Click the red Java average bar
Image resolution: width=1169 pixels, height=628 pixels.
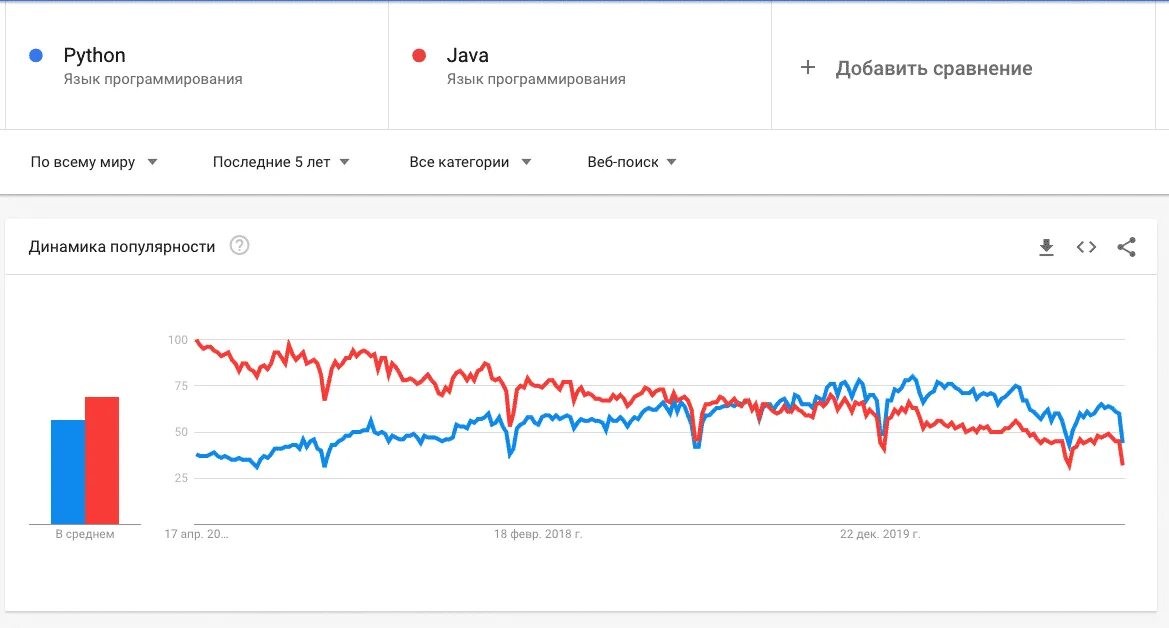click(x=102, y=460)
